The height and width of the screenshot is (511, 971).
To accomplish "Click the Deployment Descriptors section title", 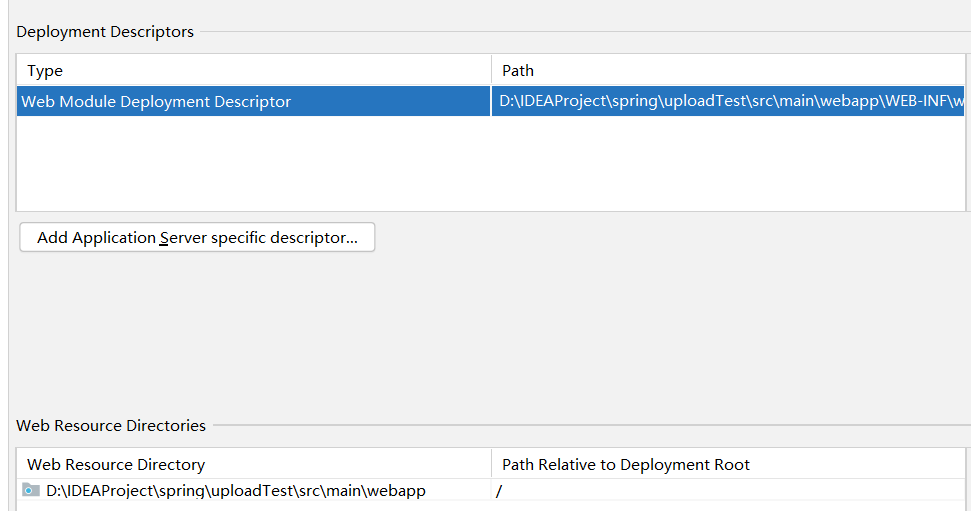I will pyautogui.click(x=105, y=32).
